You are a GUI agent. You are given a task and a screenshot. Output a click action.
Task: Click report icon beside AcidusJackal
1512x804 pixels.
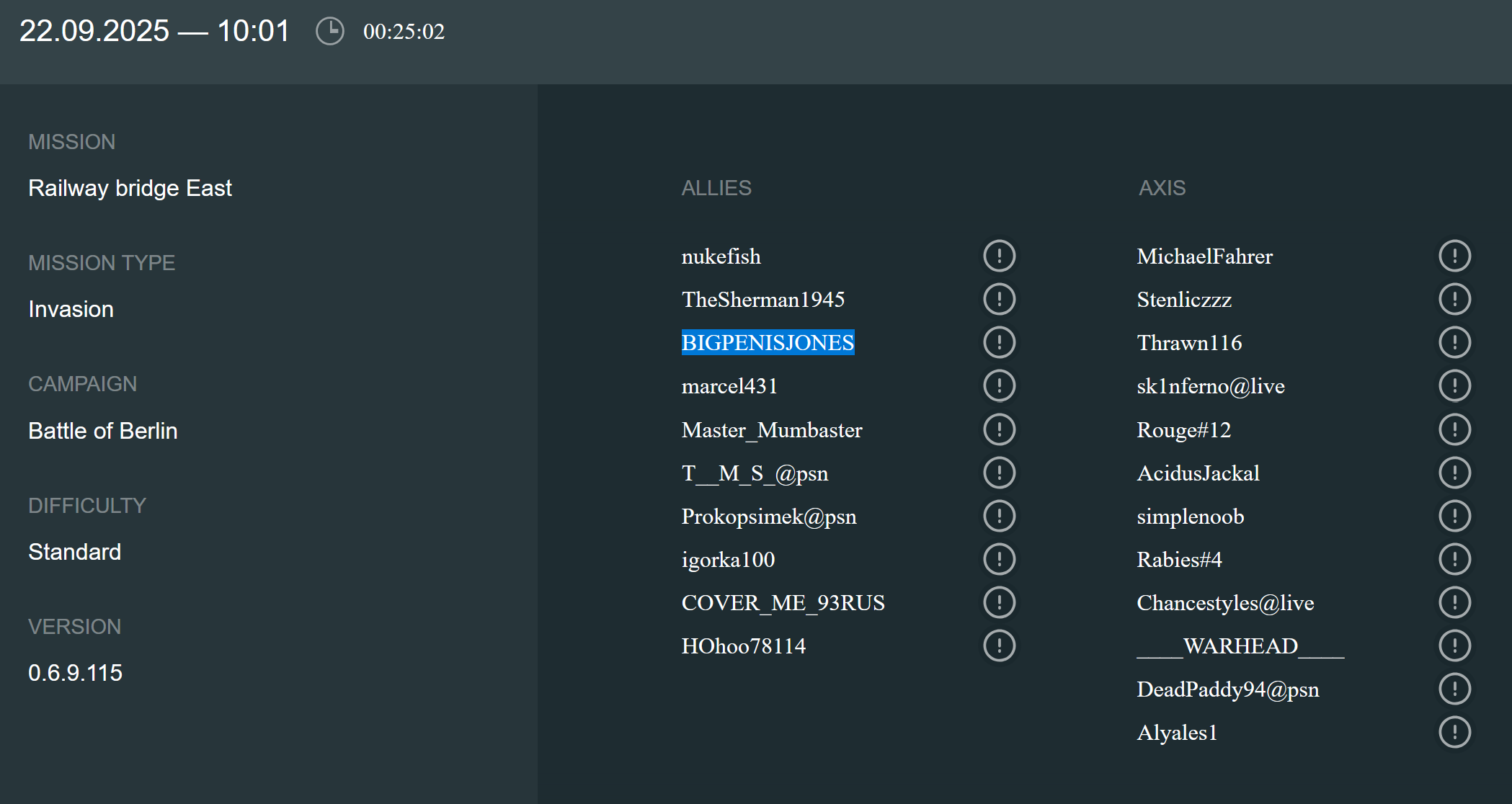1454,473
